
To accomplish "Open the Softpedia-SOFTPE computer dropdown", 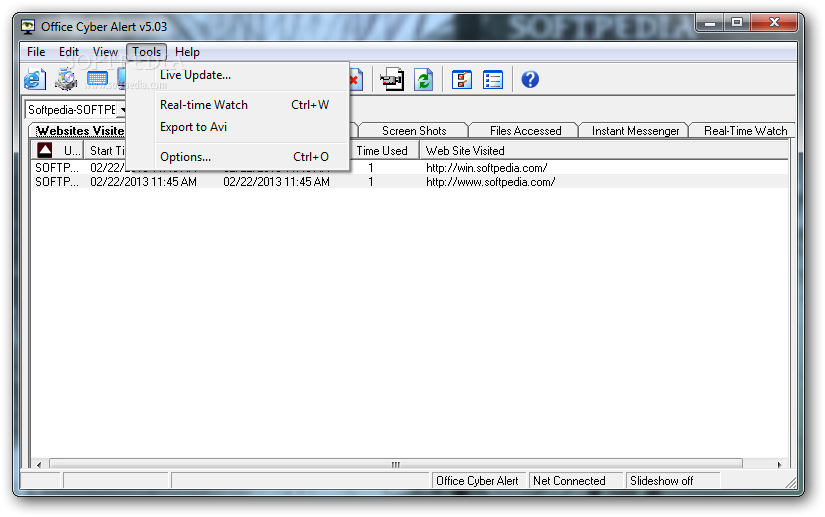I will [123, 109].
